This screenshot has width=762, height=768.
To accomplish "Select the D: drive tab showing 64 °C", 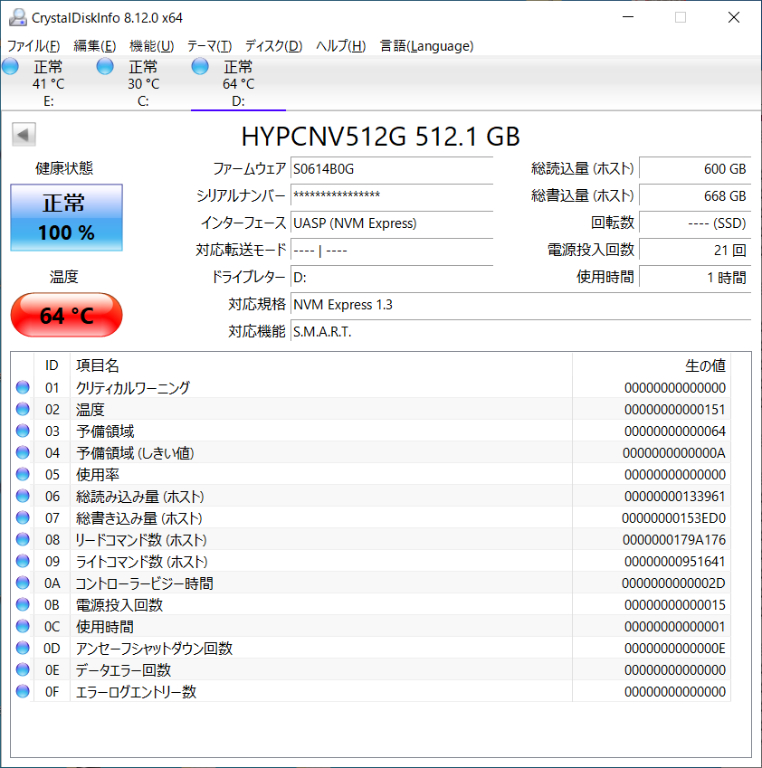I will tap(238, 83).
